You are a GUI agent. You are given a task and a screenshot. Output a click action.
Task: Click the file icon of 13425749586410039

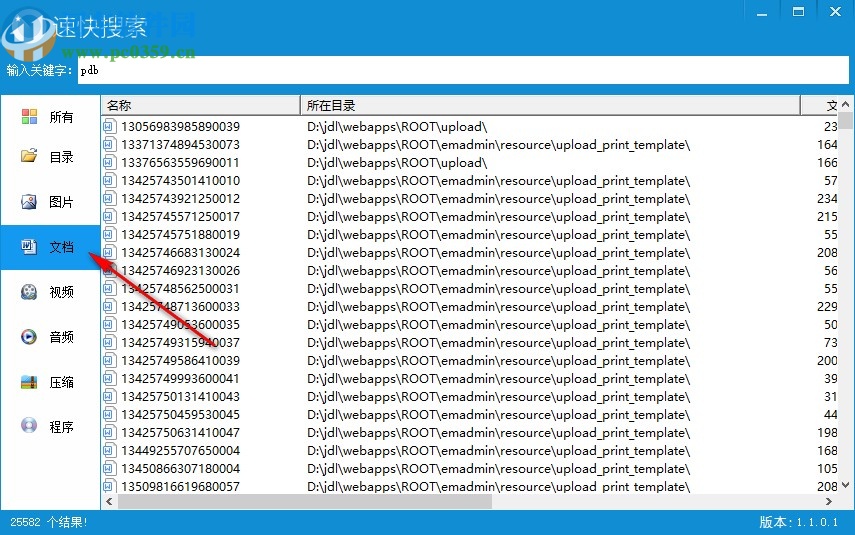[109, 360]
